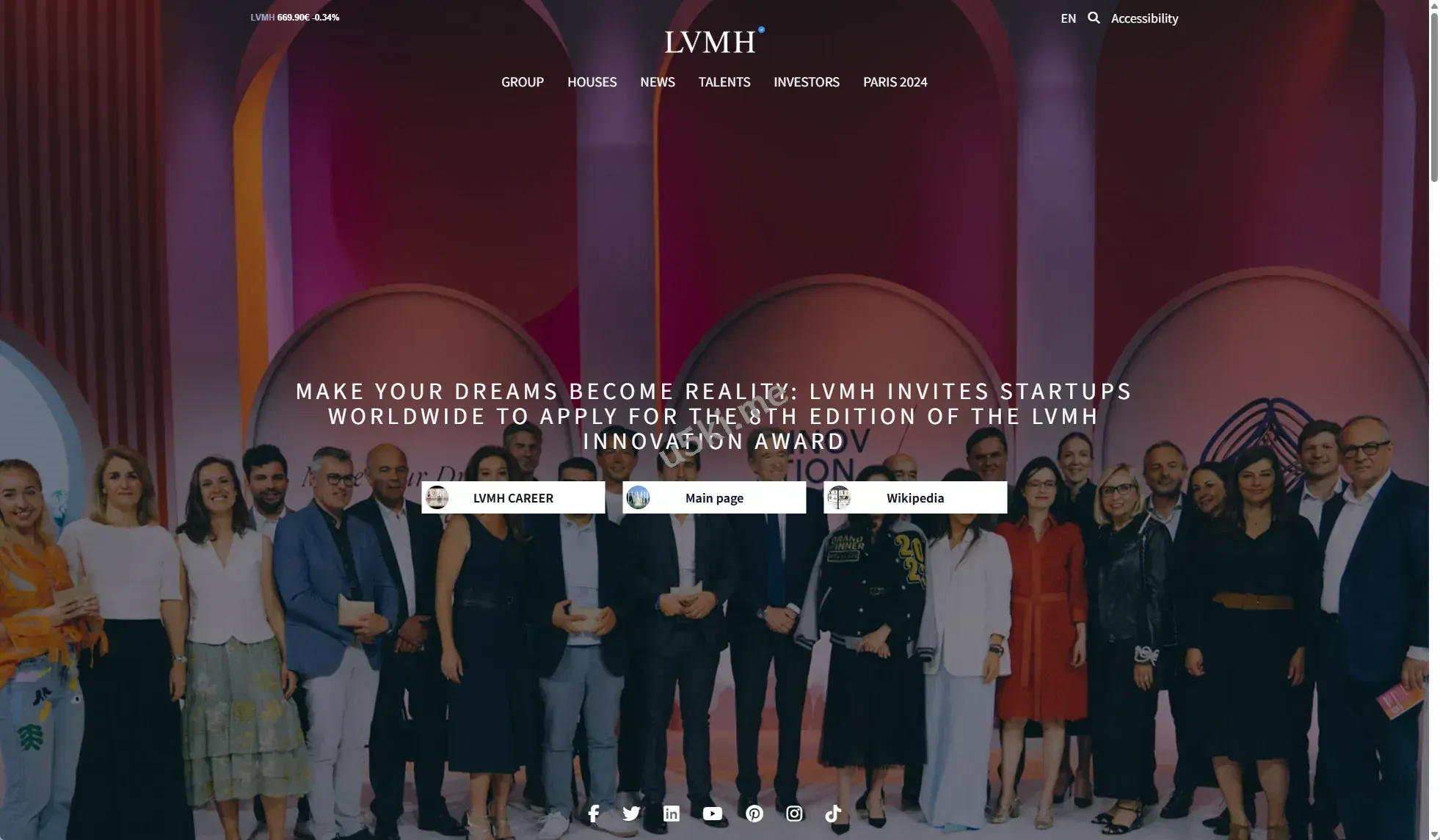Image resolution: width=1440 pixels, height=840 pixels.
Task: Open the Twitter bird icon
Action: point(631,814)
